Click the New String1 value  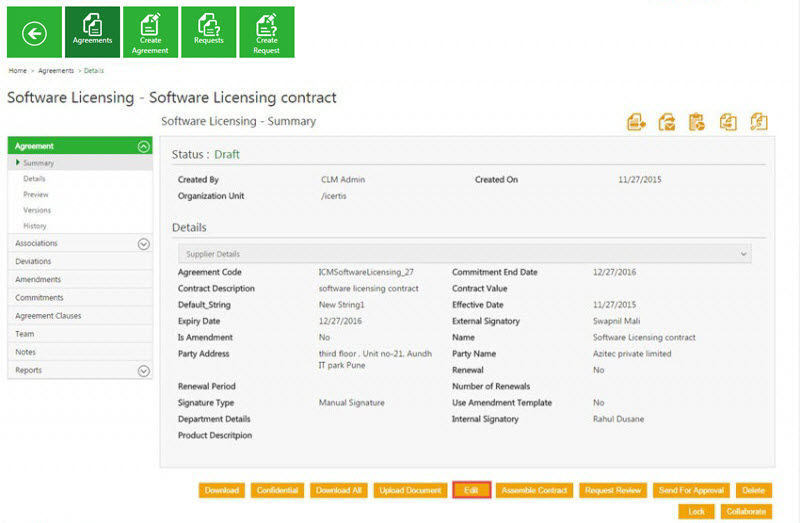342,305
